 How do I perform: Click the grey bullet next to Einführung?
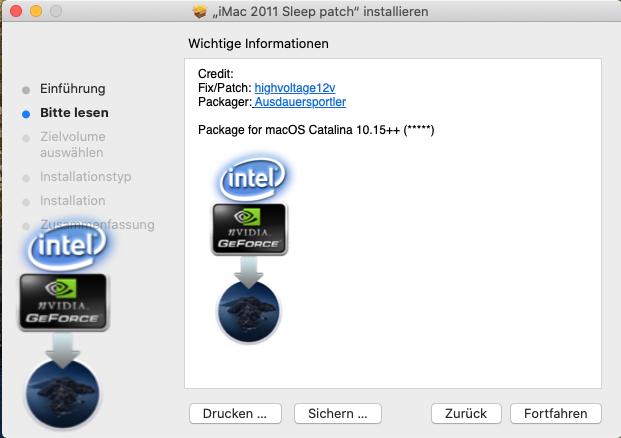26,90
